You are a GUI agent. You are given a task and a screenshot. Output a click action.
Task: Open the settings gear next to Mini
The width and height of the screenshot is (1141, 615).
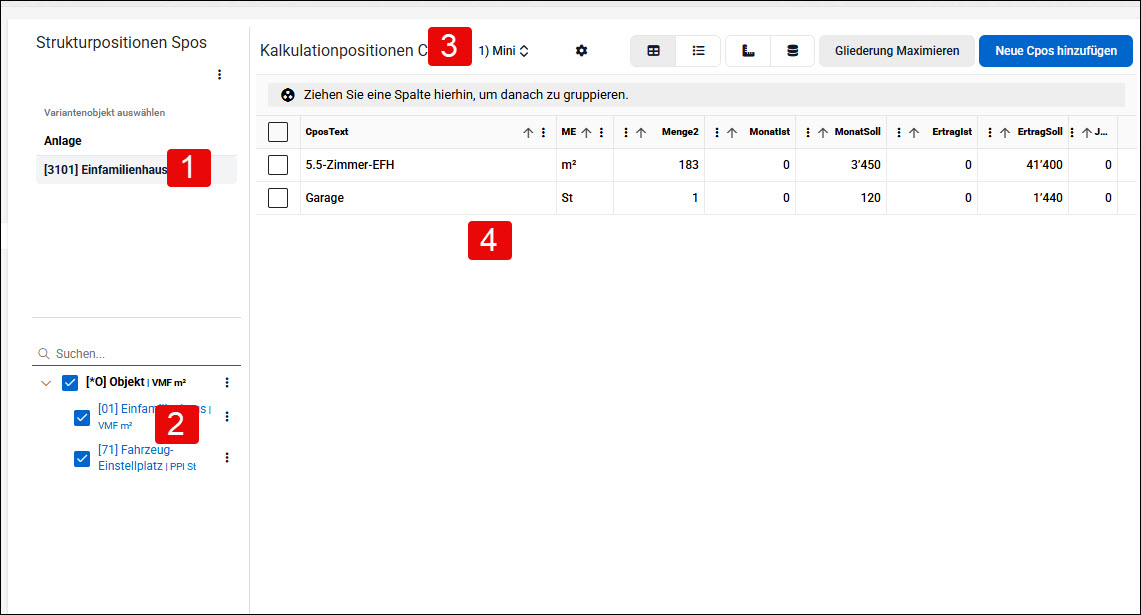point(581,51)
